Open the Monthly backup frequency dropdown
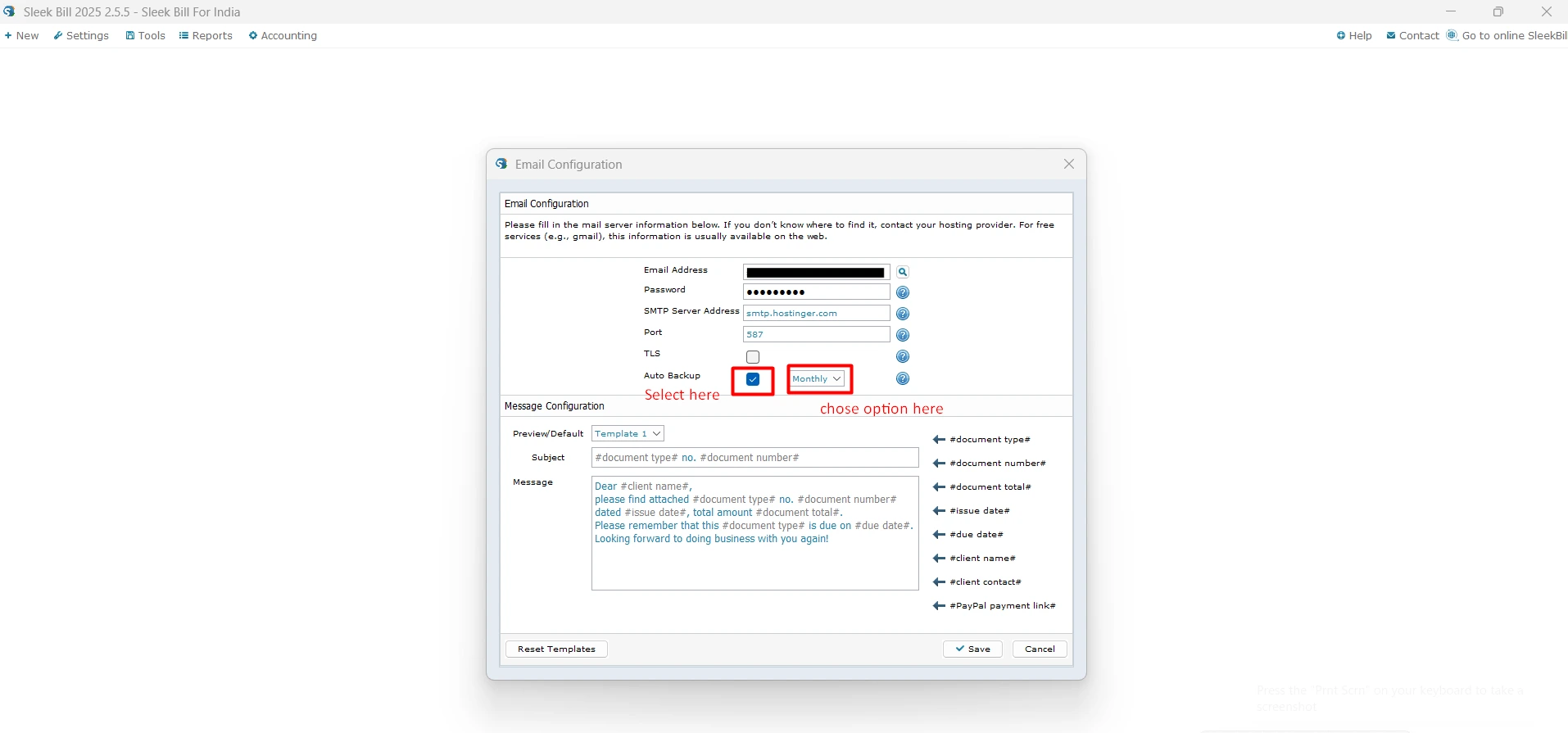The height and width of the screenshot is (733, 1568). pos(818,379)
